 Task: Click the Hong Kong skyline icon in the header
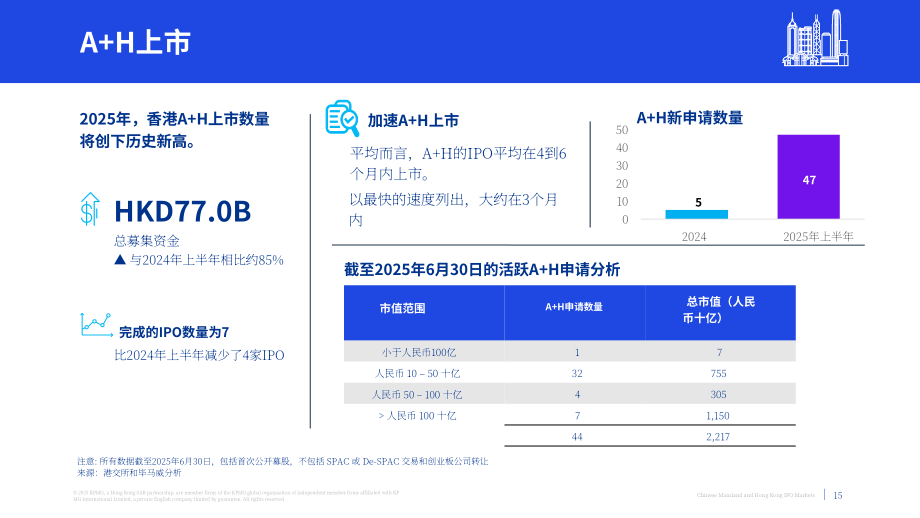pos(816,38)
